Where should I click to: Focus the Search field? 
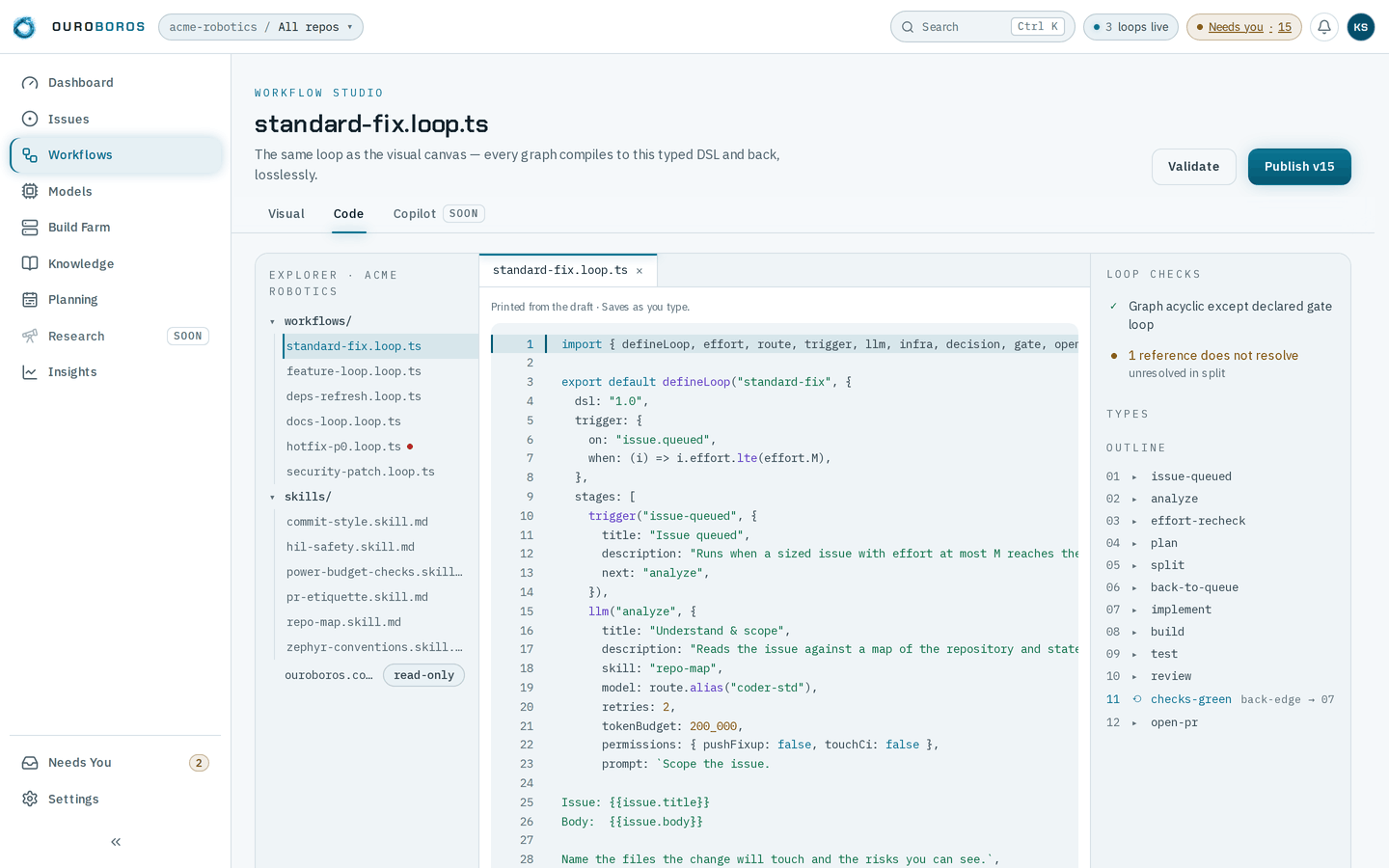click(x=982, y=27)
